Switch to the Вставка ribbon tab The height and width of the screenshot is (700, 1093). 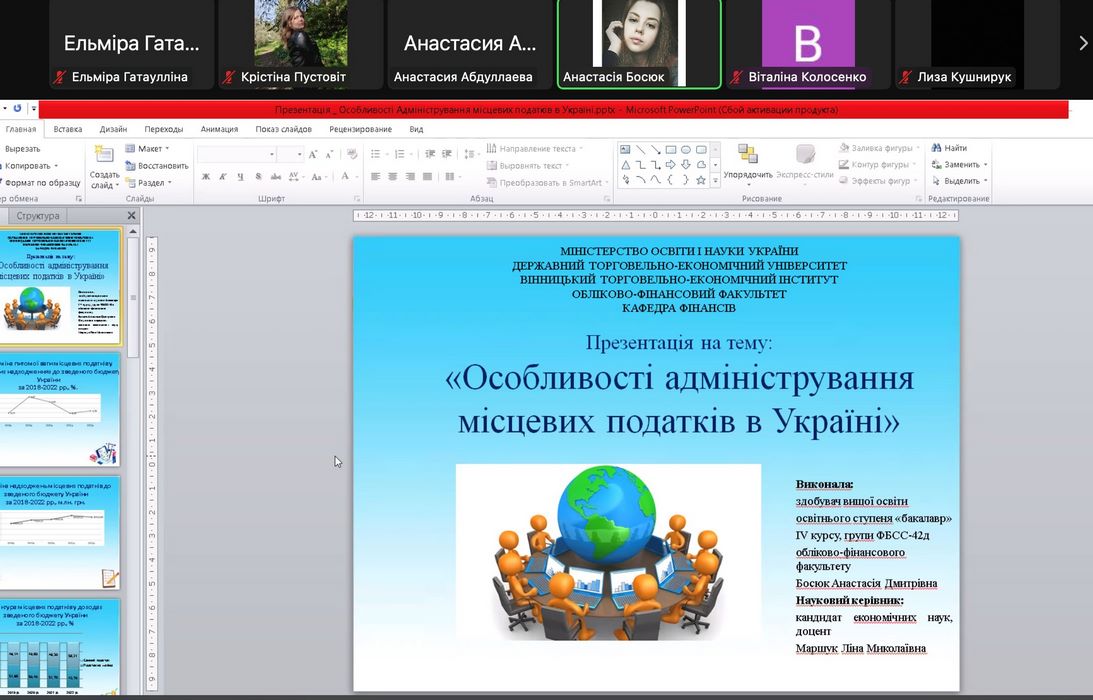pos(68,129)
